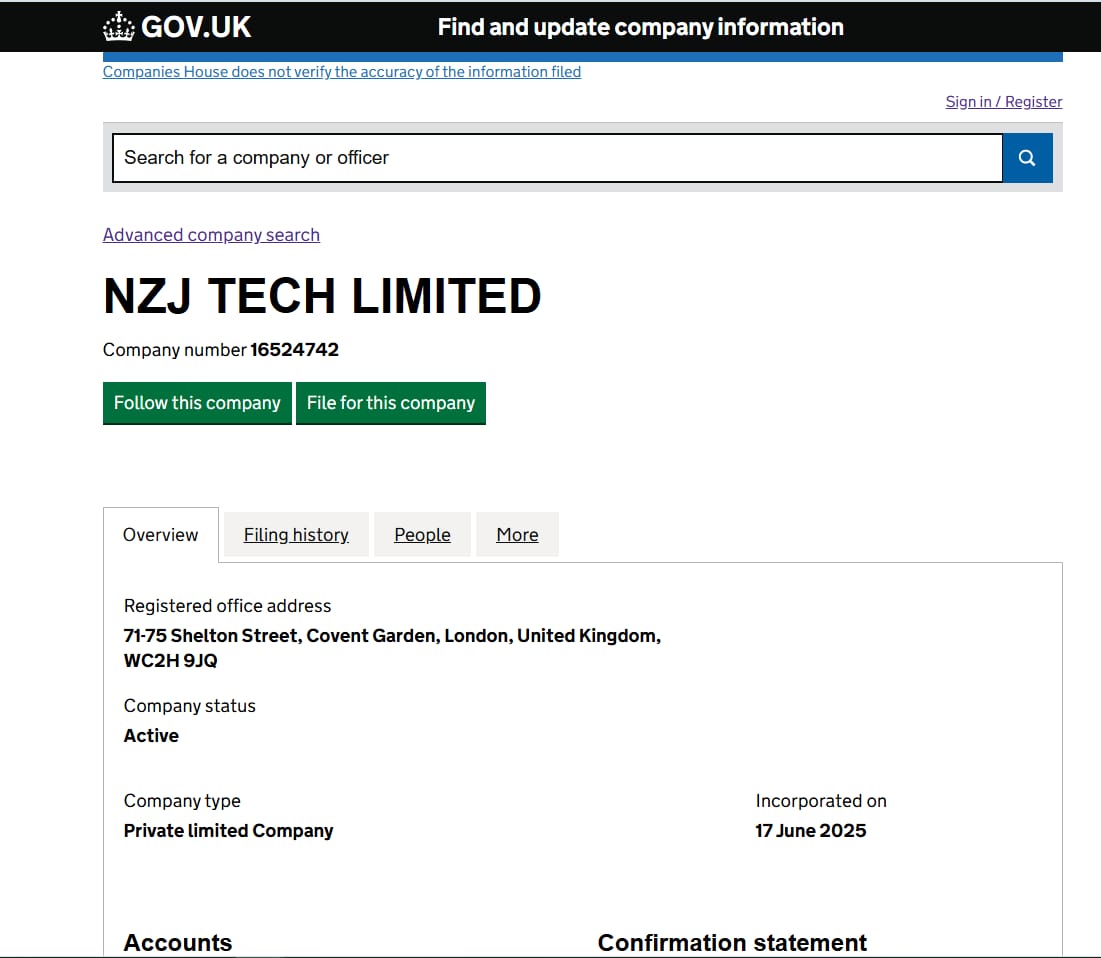1101x958 pixels.
Task: Click the 17 June 2025 incorporation date
Action: (x=810, y=831)
